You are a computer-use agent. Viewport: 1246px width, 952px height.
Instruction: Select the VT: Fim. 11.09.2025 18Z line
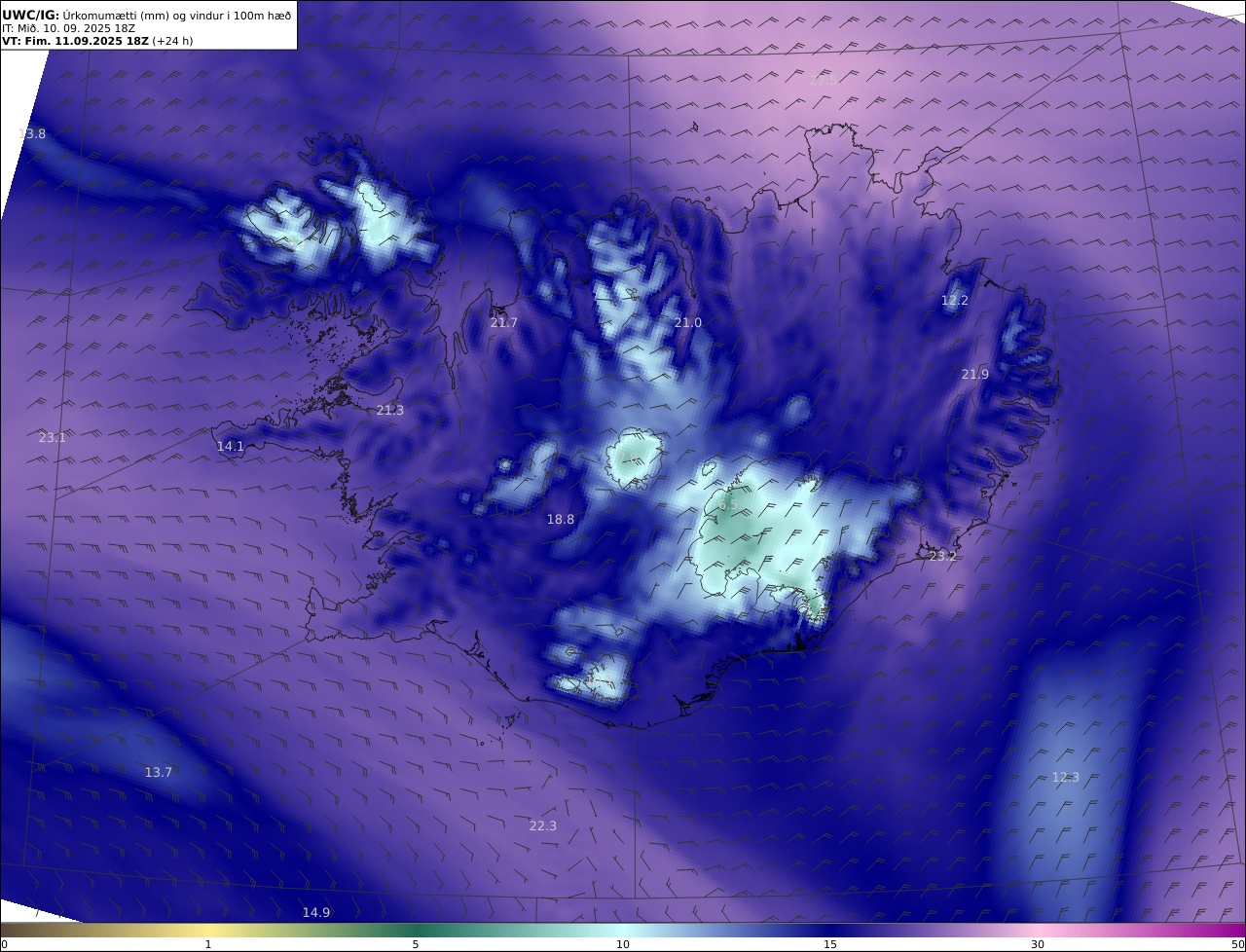(x=97, y=41)
